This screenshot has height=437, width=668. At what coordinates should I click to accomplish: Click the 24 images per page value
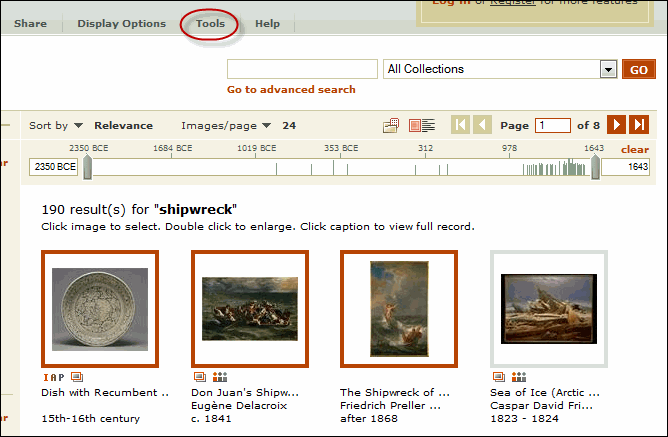[x=289, y=125]
